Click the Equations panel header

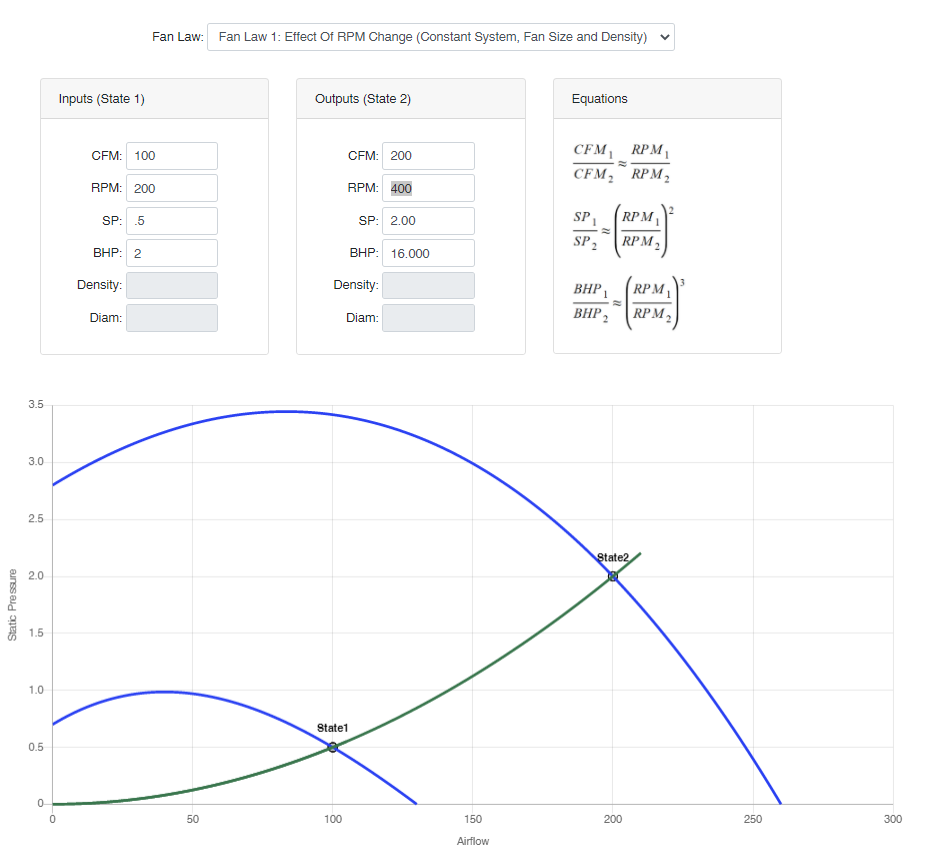667,99
